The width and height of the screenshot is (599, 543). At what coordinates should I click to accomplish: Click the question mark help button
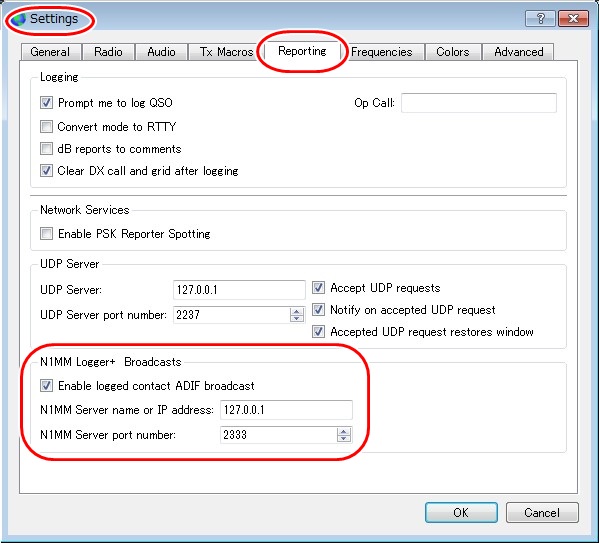click(540, 18)
